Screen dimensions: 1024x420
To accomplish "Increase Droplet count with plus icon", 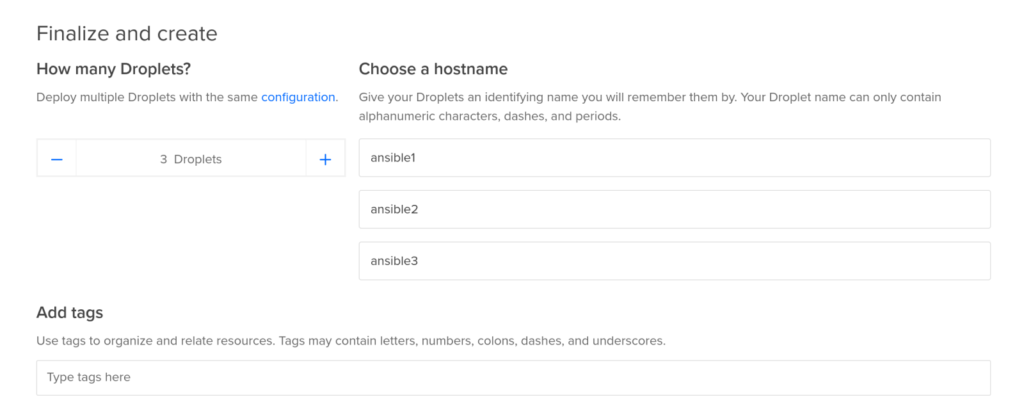I will (x=325, y=159).
